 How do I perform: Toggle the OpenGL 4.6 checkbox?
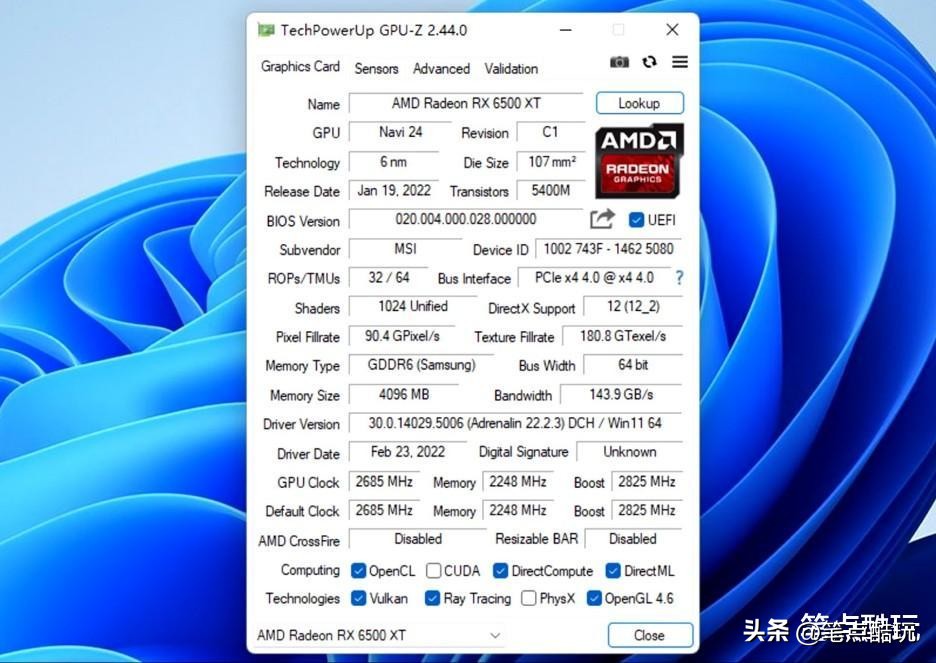[x=594, y=598]
